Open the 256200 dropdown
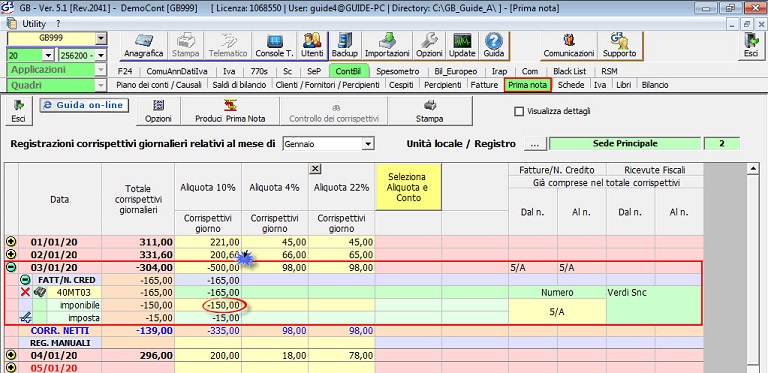The height and width of the screenshot is (373, 768). (101, 55)
